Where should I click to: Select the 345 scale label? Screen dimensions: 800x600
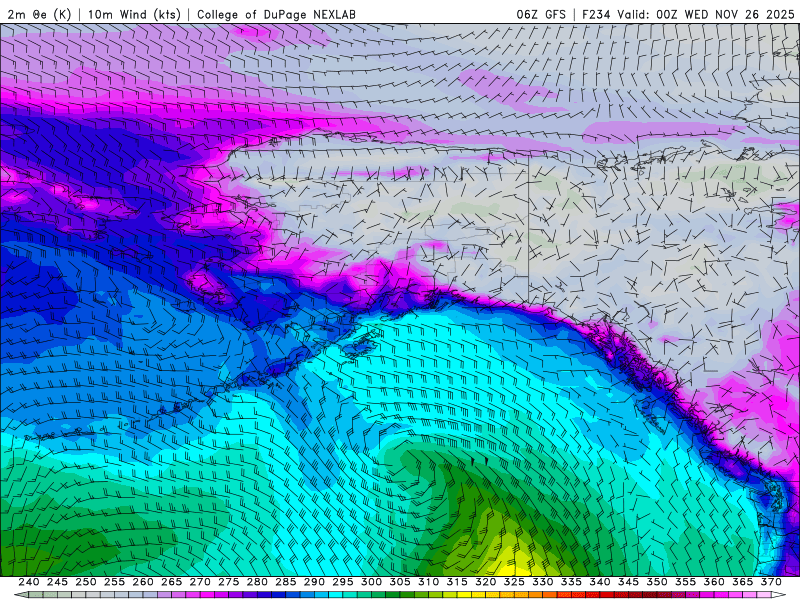(629, 582)
